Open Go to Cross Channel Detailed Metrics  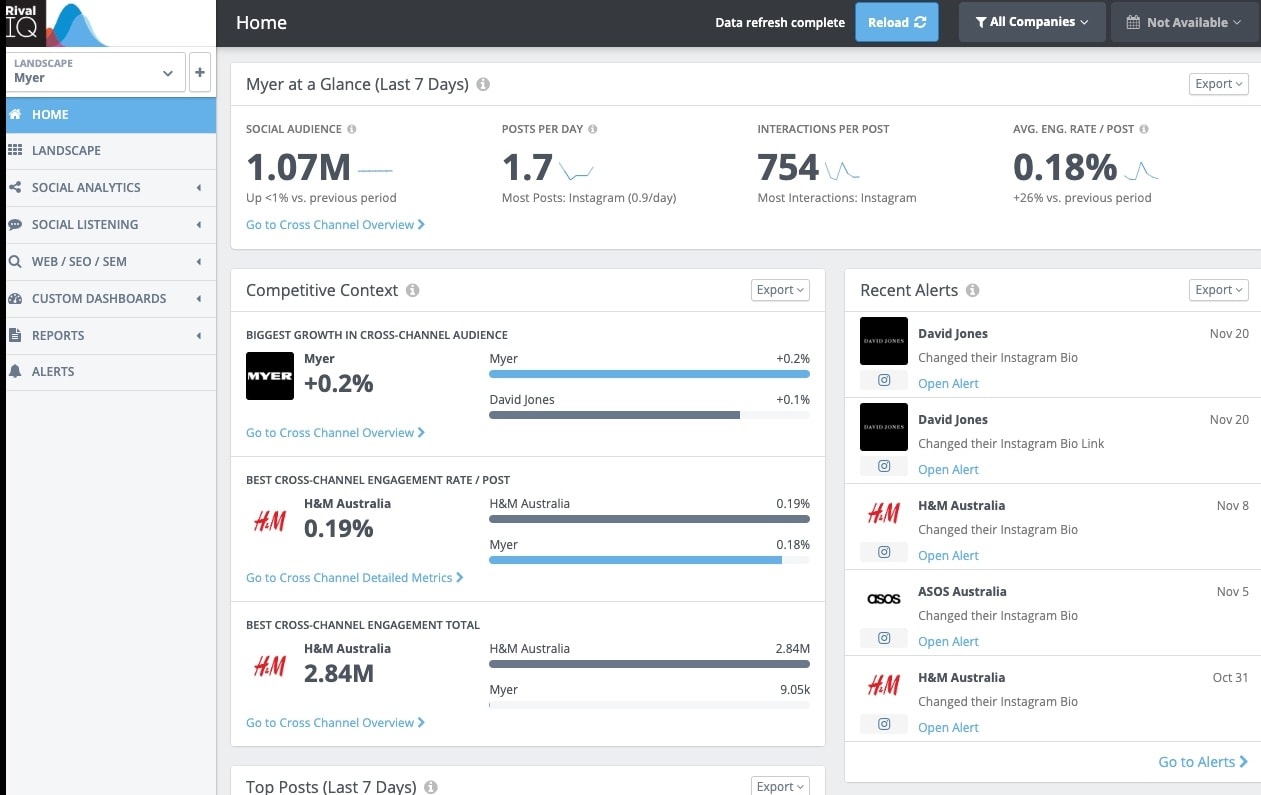353,577
